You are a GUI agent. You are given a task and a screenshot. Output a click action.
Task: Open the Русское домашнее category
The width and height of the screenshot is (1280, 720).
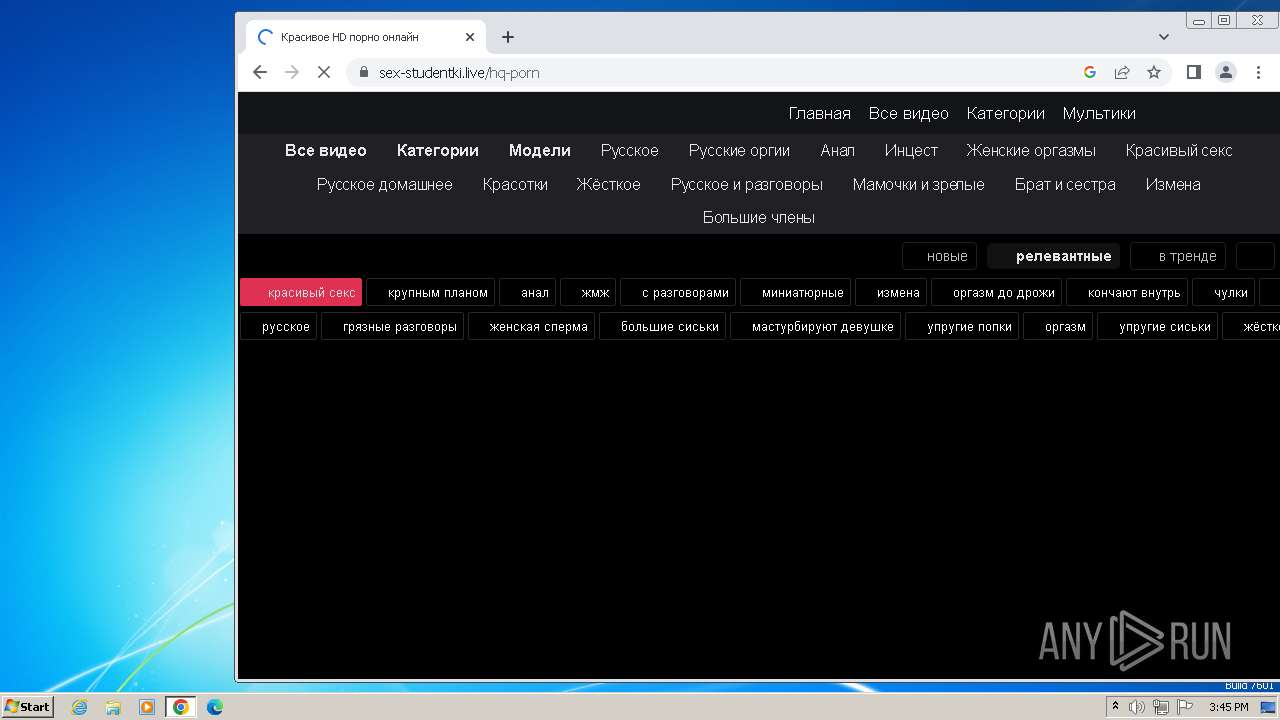[x=384, y=184]
